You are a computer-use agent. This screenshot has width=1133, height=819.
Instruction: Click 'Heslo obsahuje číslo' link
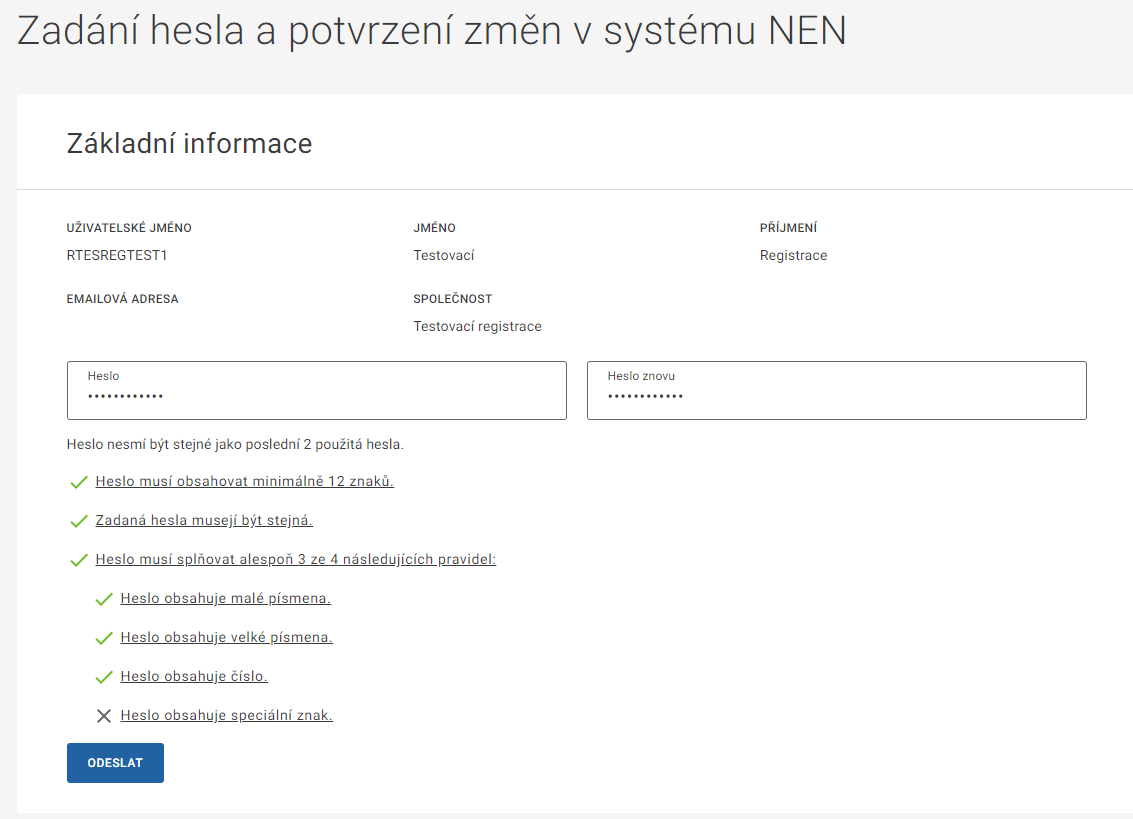pos(194,676)
